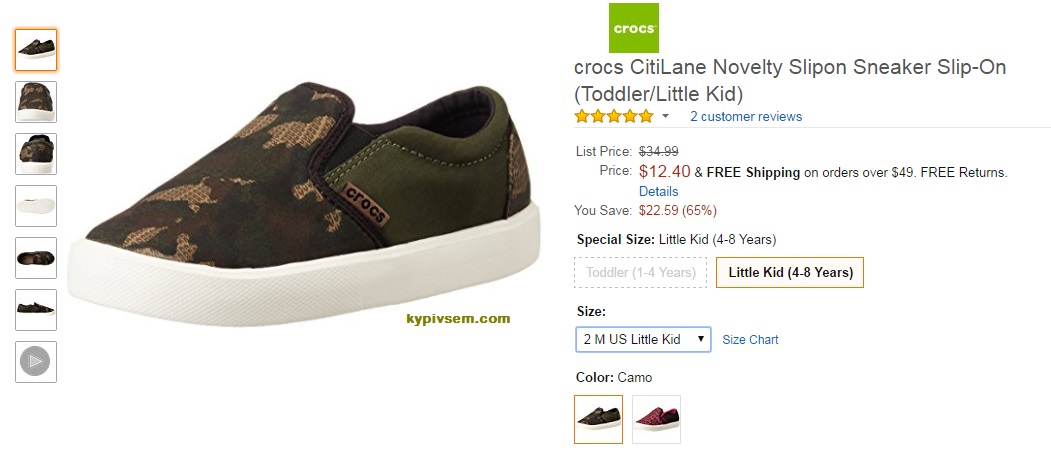The image size is (1051, 450).
Task: Open the Size Chart link
Action: tap(750, 340)
